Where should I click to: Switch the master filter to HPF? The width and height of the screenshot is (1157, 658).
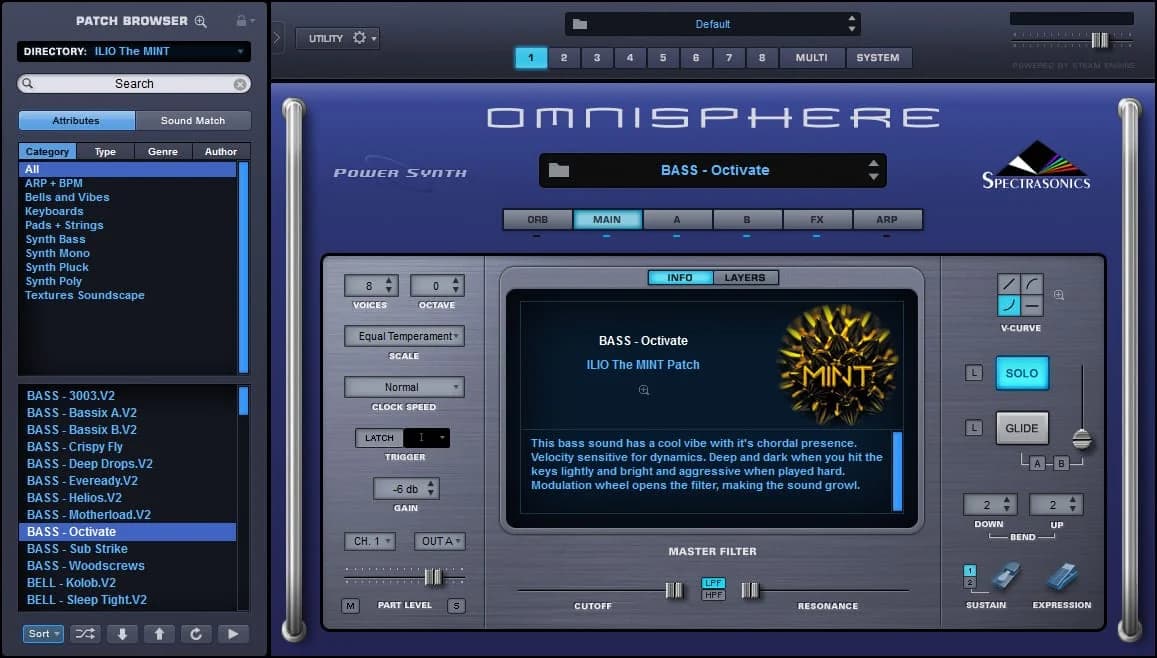pos(714,596)
